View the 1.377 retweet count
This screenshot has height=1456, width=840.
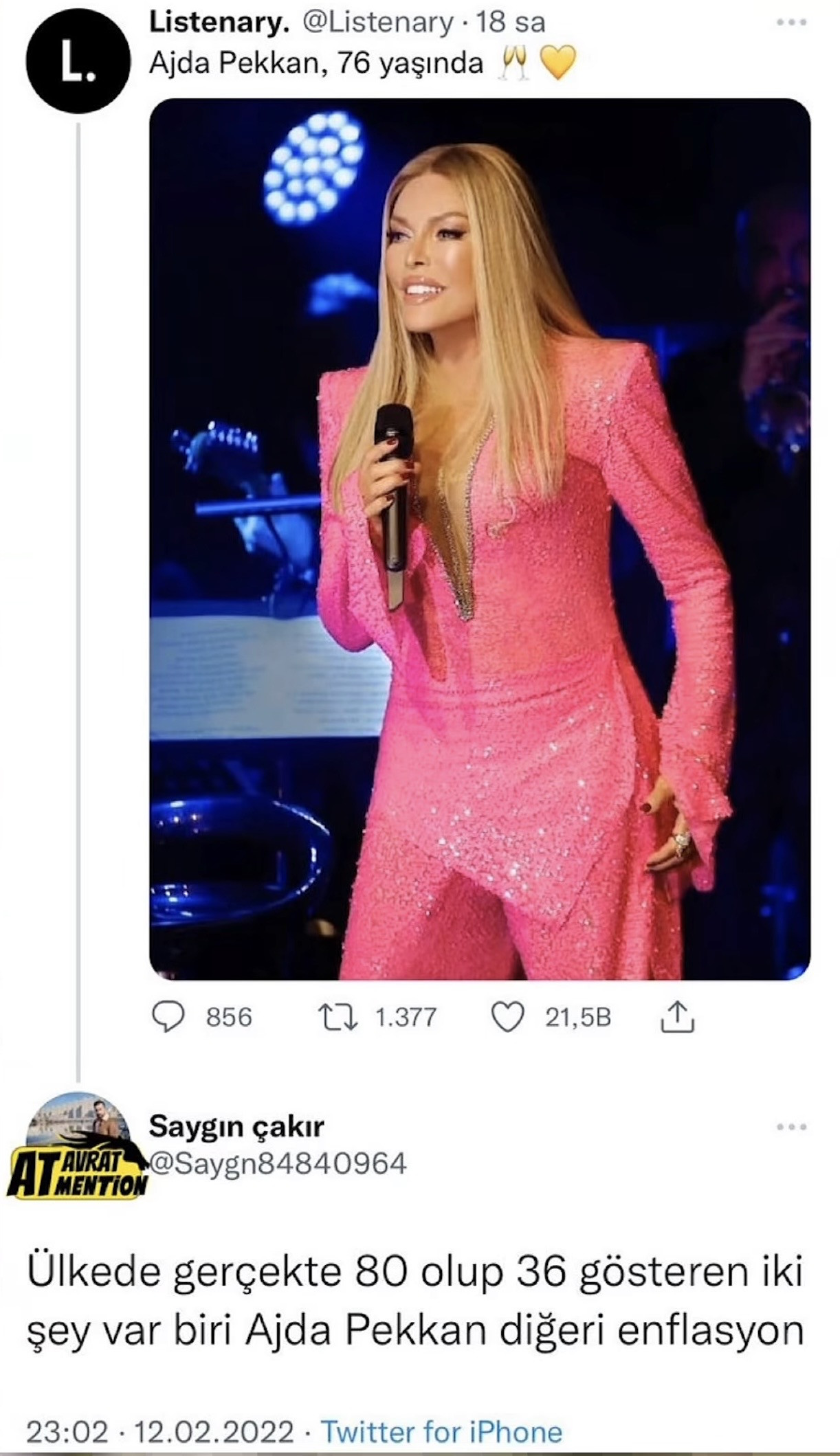point(406,1017)
